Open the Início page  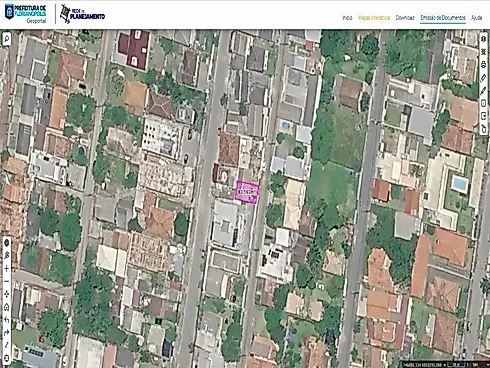click(x=347, y=18)
